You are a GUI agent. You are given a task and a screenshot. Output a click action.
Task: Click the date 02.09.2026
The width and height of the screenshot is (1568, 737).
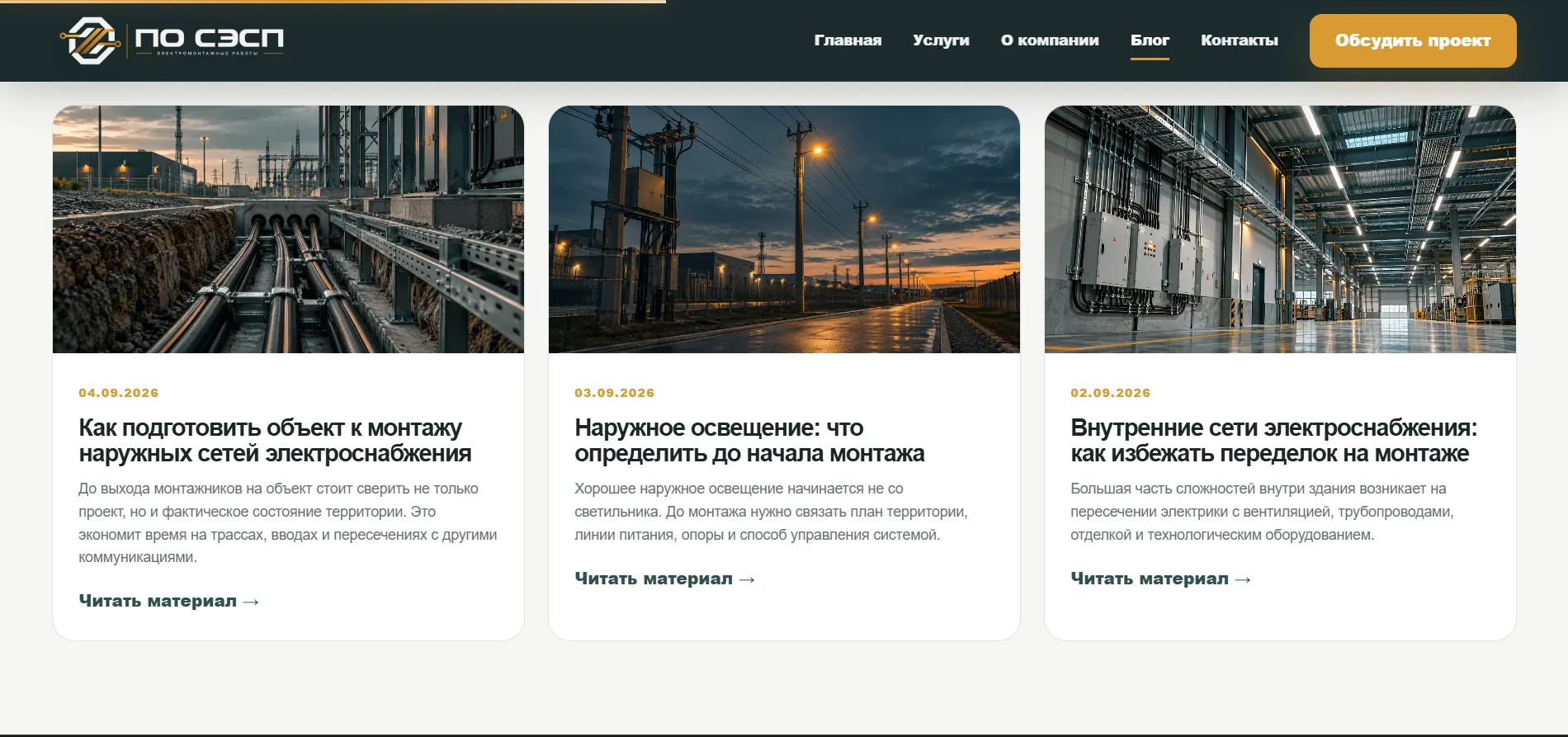[1111, 393]
